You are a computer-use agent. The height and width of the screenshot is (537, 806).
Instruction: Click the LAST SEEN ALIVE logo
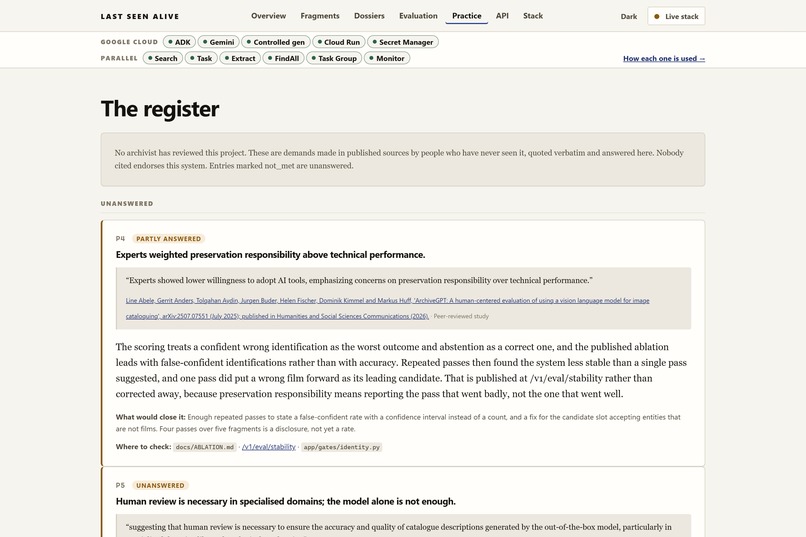coord(140,16)
